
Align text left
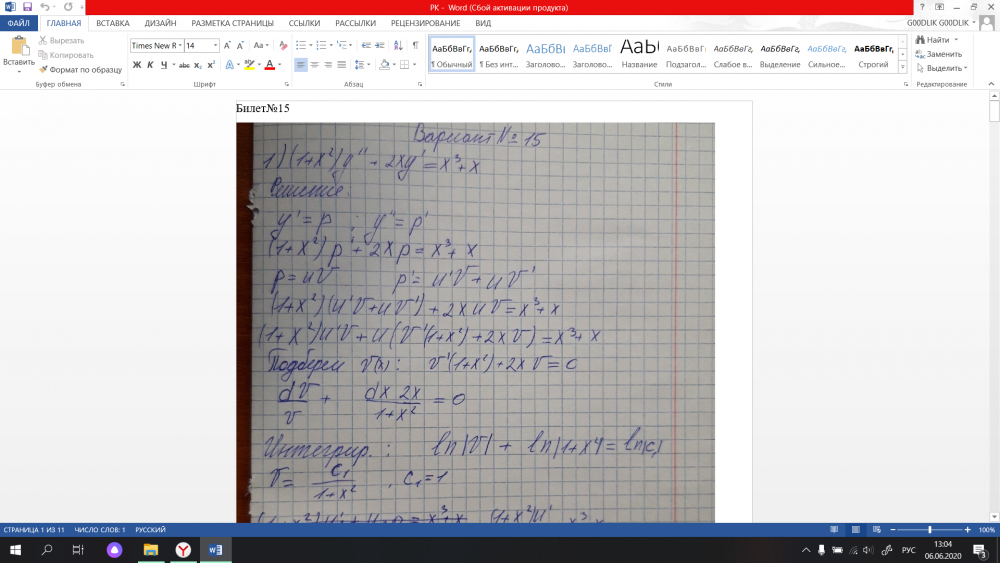click(300, 64)
